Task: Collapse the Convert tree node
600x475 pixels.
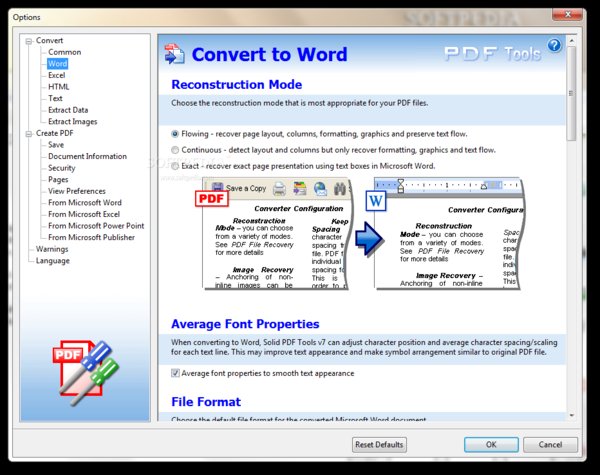Action: point(29,41)
